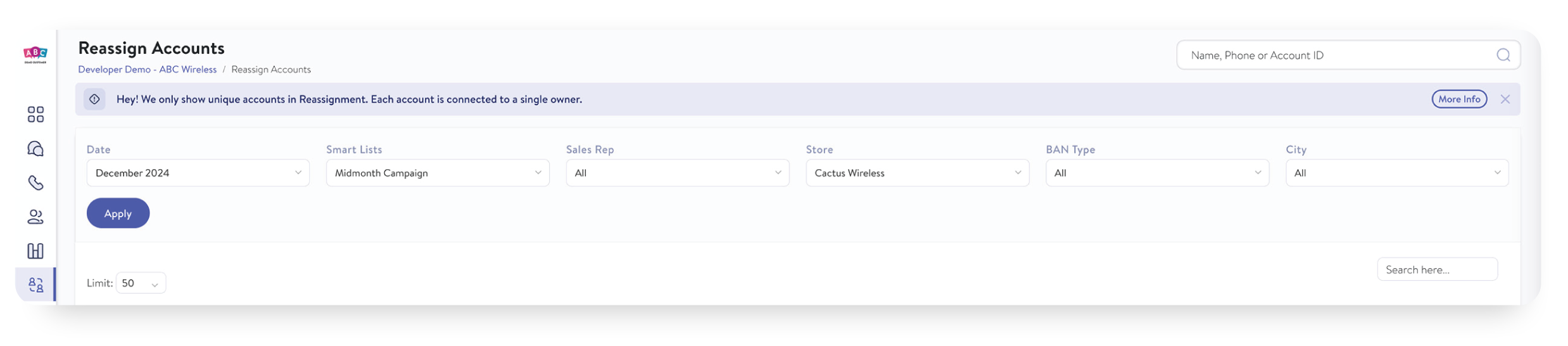This screenshot has width=1568, height=346.
Task: Open the phone calls sidebar icon
Action: click(x=35, y=183)
